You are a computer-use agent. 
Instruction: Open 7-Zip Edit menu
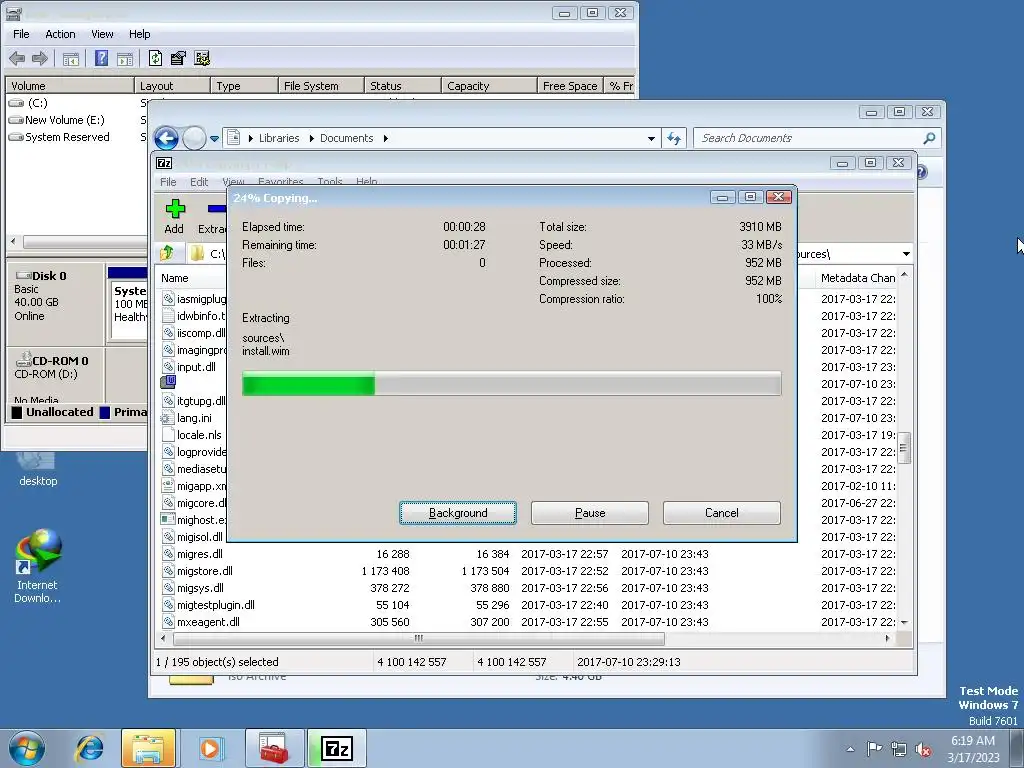199,182
